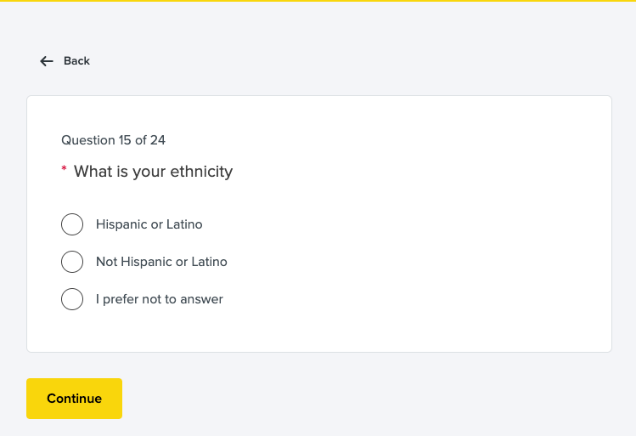This screenshot has height=436, width=636.
Task: Click the word "ethnicity" in the question
Action: point(201,172)
